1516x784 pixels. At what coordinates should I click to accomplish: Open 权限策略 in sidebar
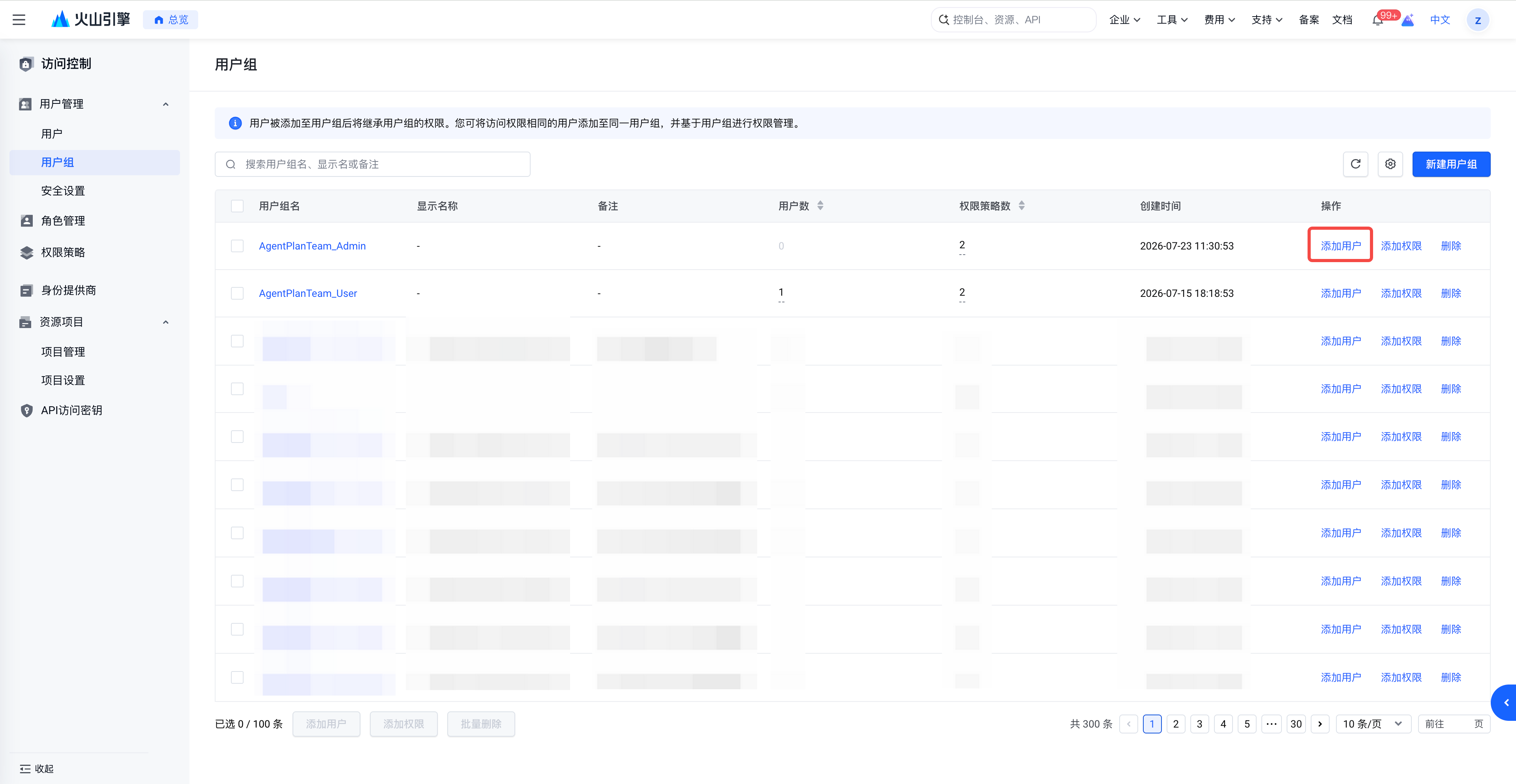click(63, 253)
